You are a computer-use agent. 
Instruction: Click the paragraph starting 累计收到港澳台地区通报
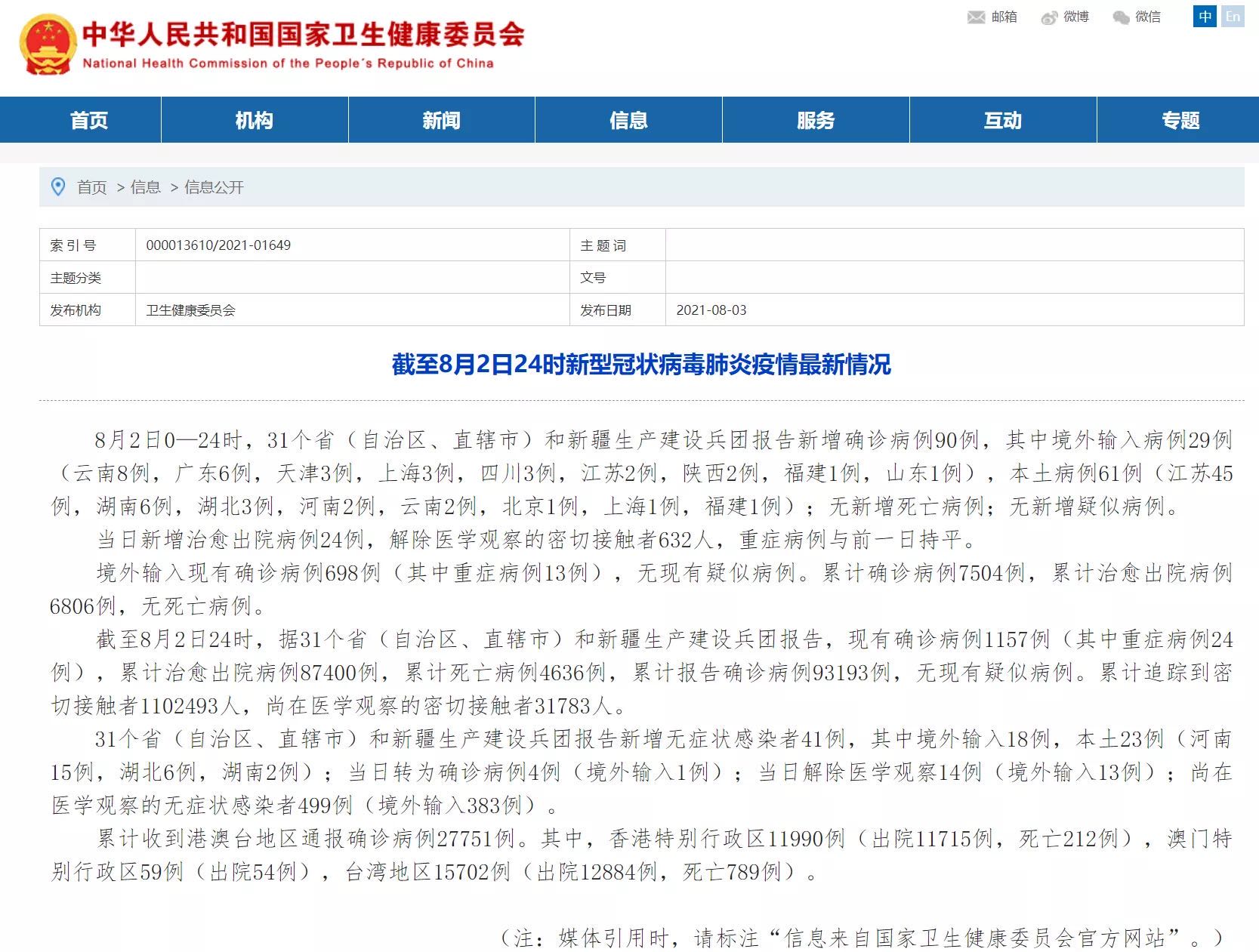click(641, 855)
